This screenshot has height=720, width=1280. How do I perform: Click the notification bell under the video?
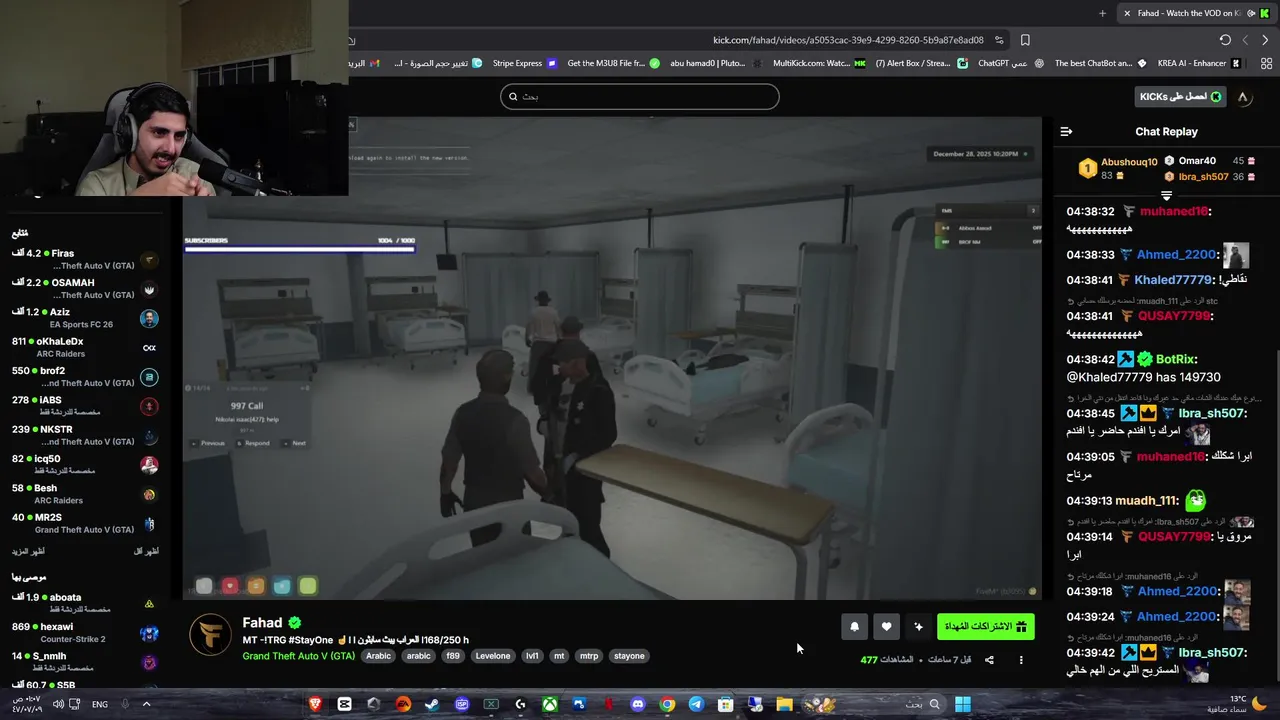pyautogui.click(x=854, y=627)
